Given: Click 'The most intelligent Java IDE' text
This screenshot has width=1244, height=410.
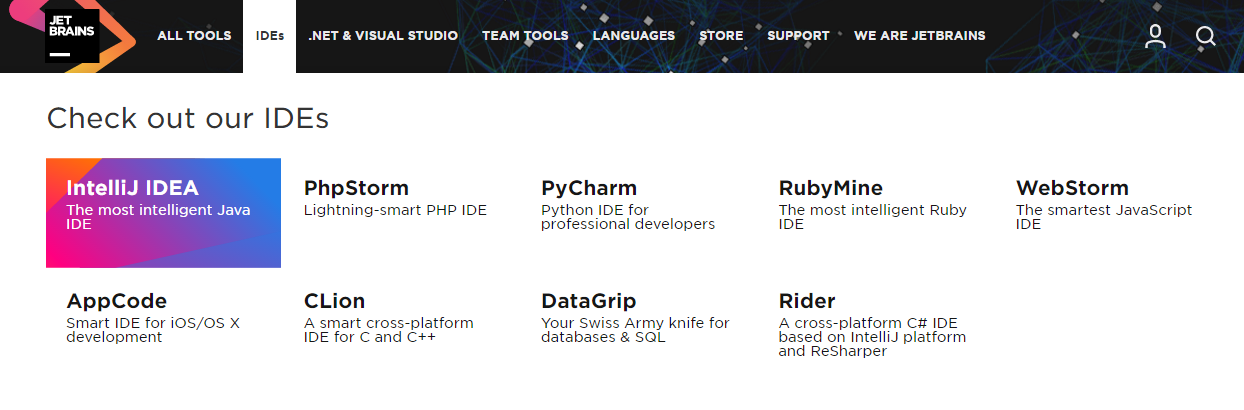Looking at the screenshot, I should pyautogui.click(x=158, y=217).
